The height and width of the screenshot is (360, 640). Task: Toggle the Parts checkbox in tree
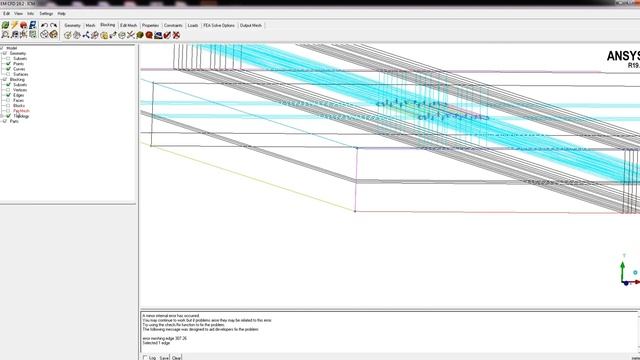[x=5, y=121]
